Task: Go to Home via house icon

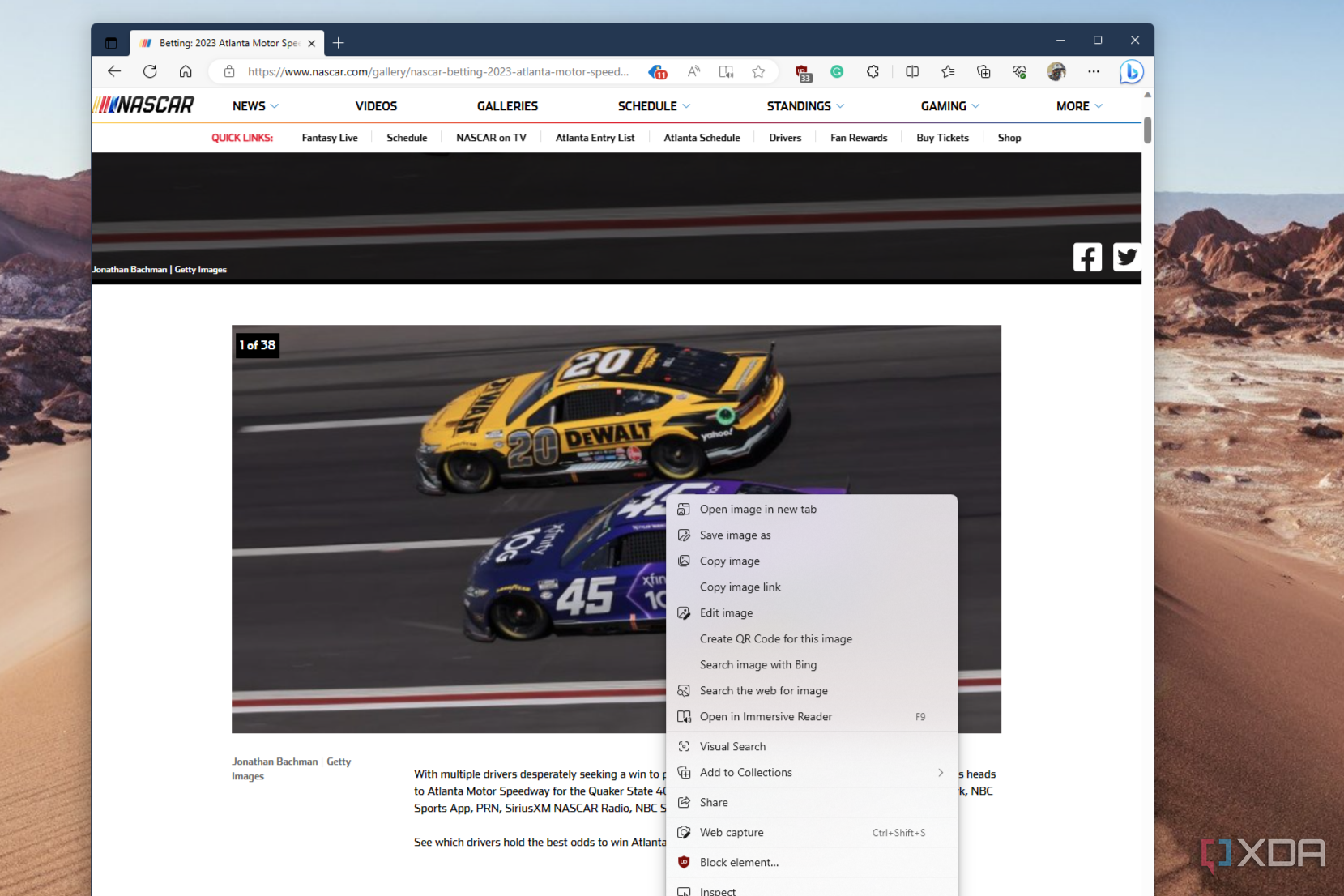Action: coord(186,71)
